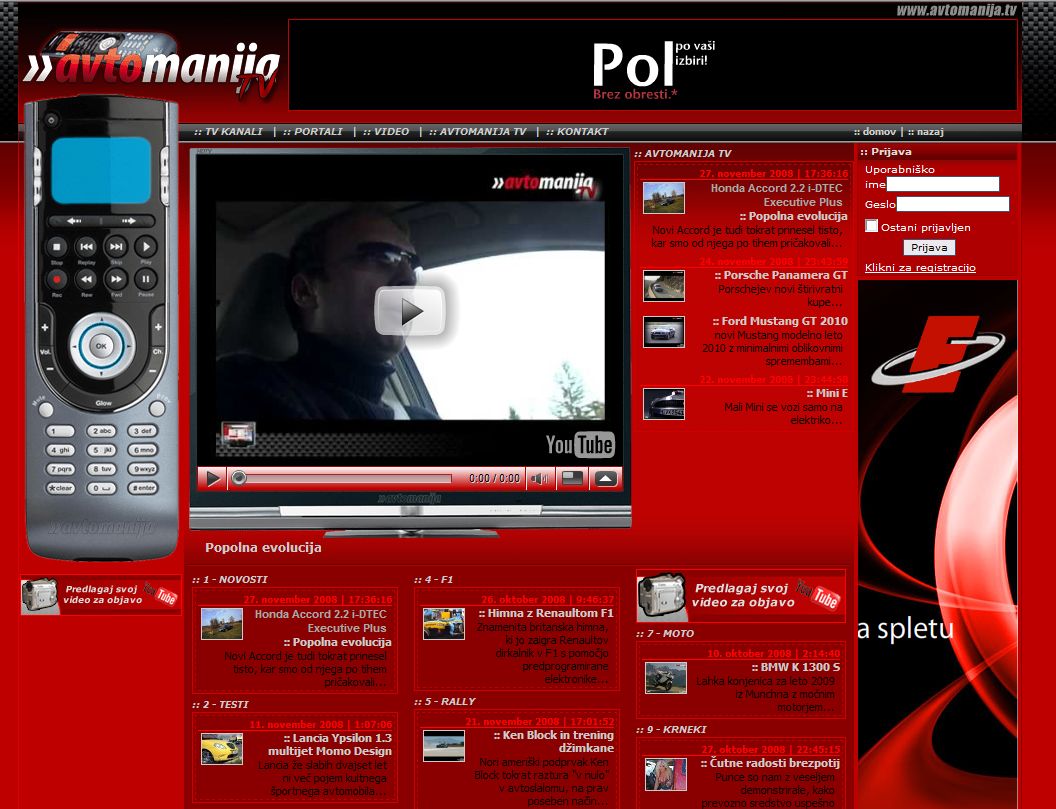
Task: Click the Rew rewind button on the remote
Action: pyautogui.click(x=86, y=279)
